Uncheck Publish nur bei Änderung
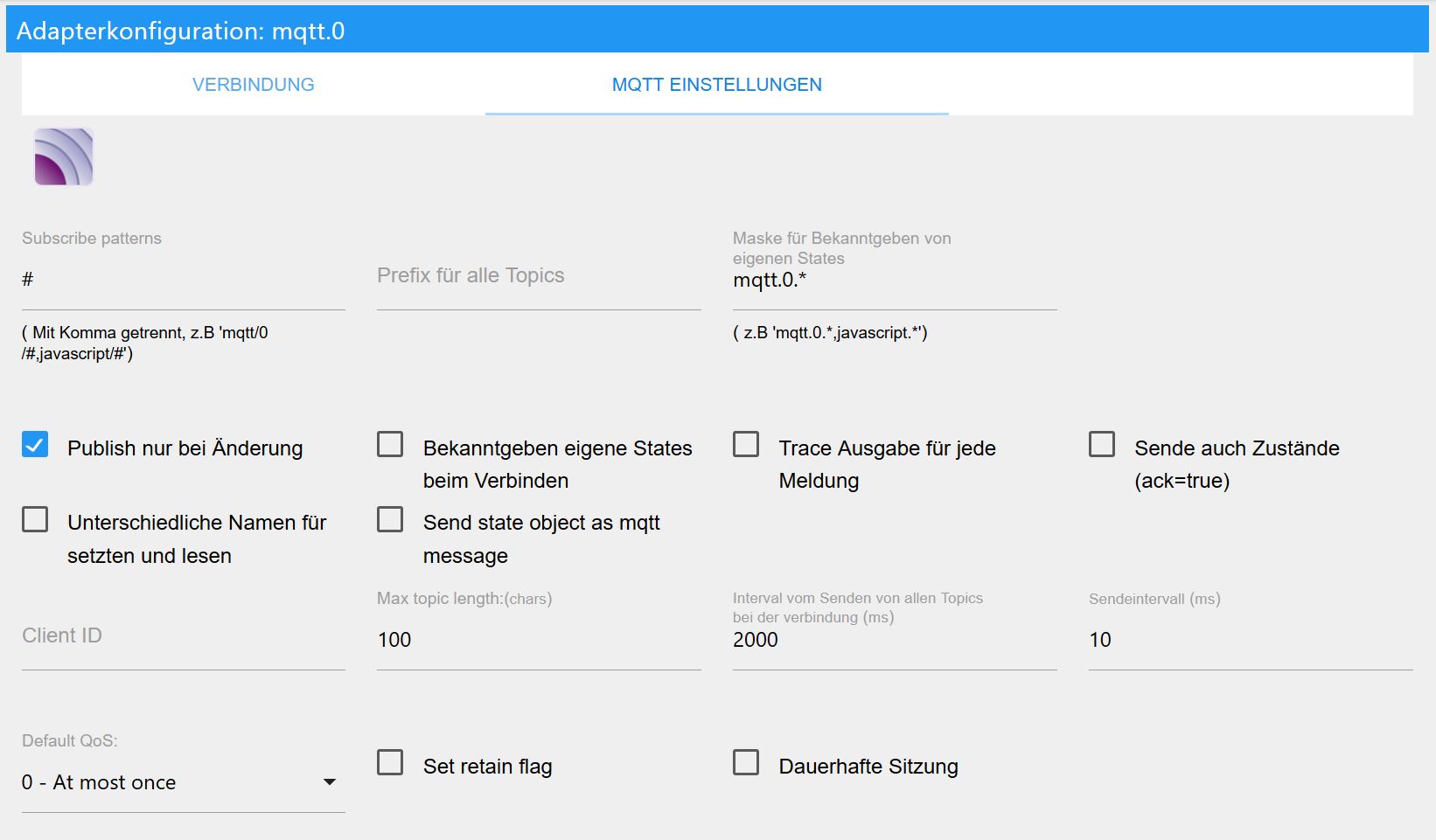1436x840 pixels. tap(35, 445)
